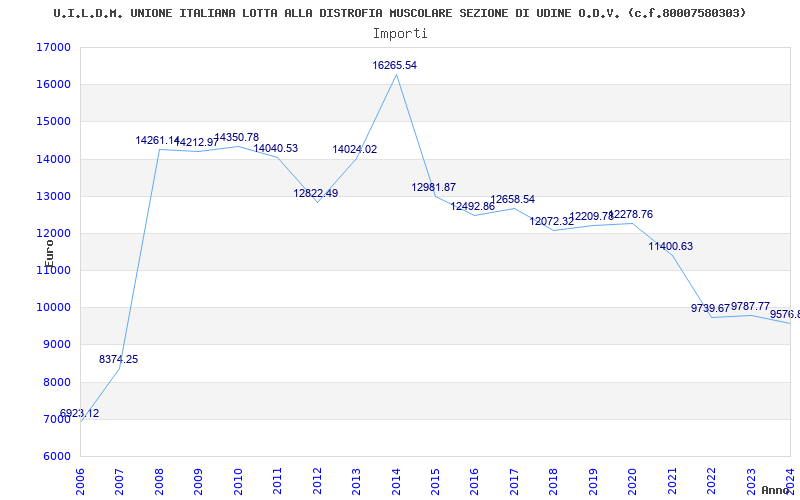Screen dimensions: 800x500
Task: Click the x-axis year 2021
Action: pos(672,482)
